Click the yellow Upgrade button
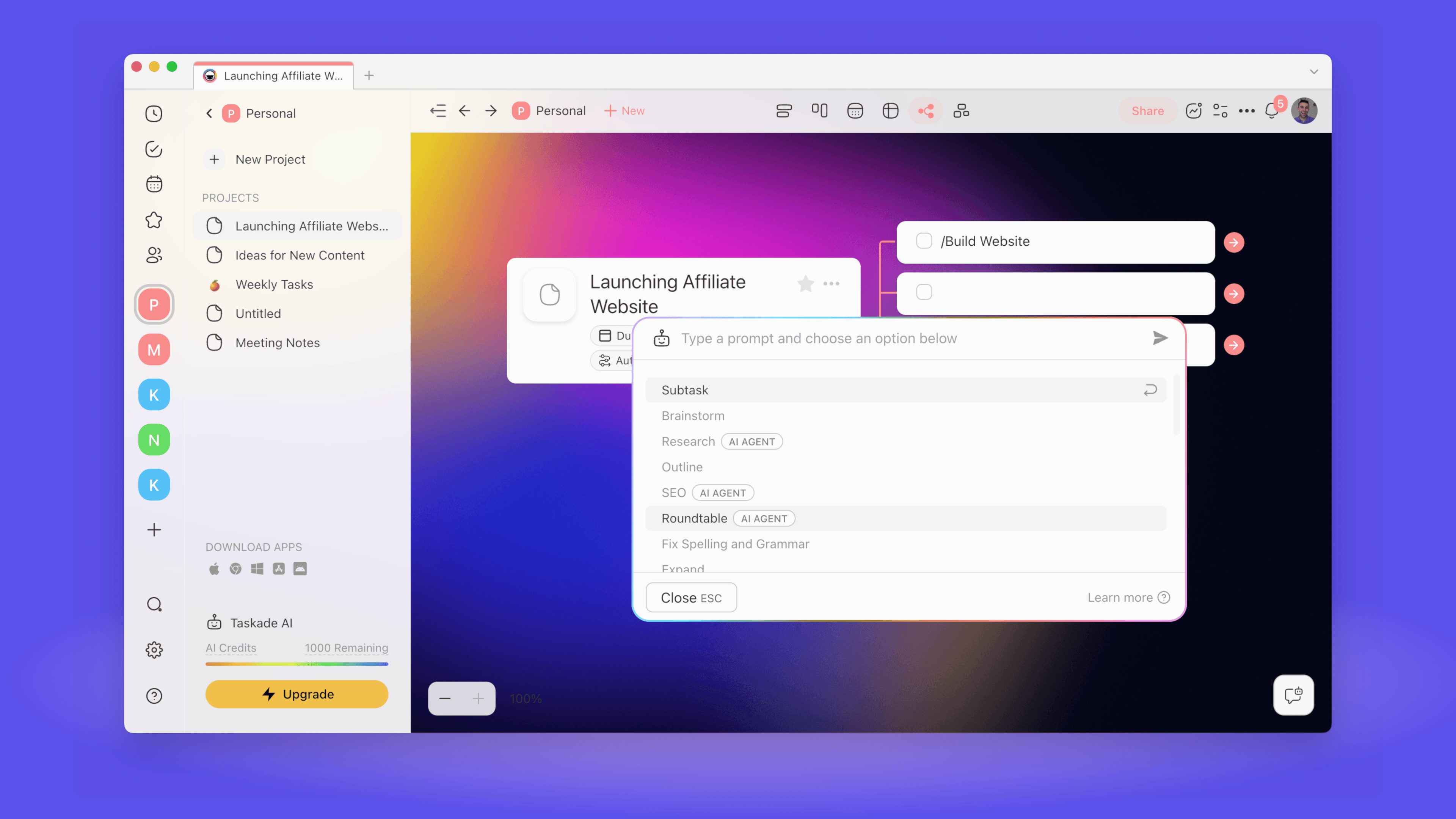 tap(297, 694)
